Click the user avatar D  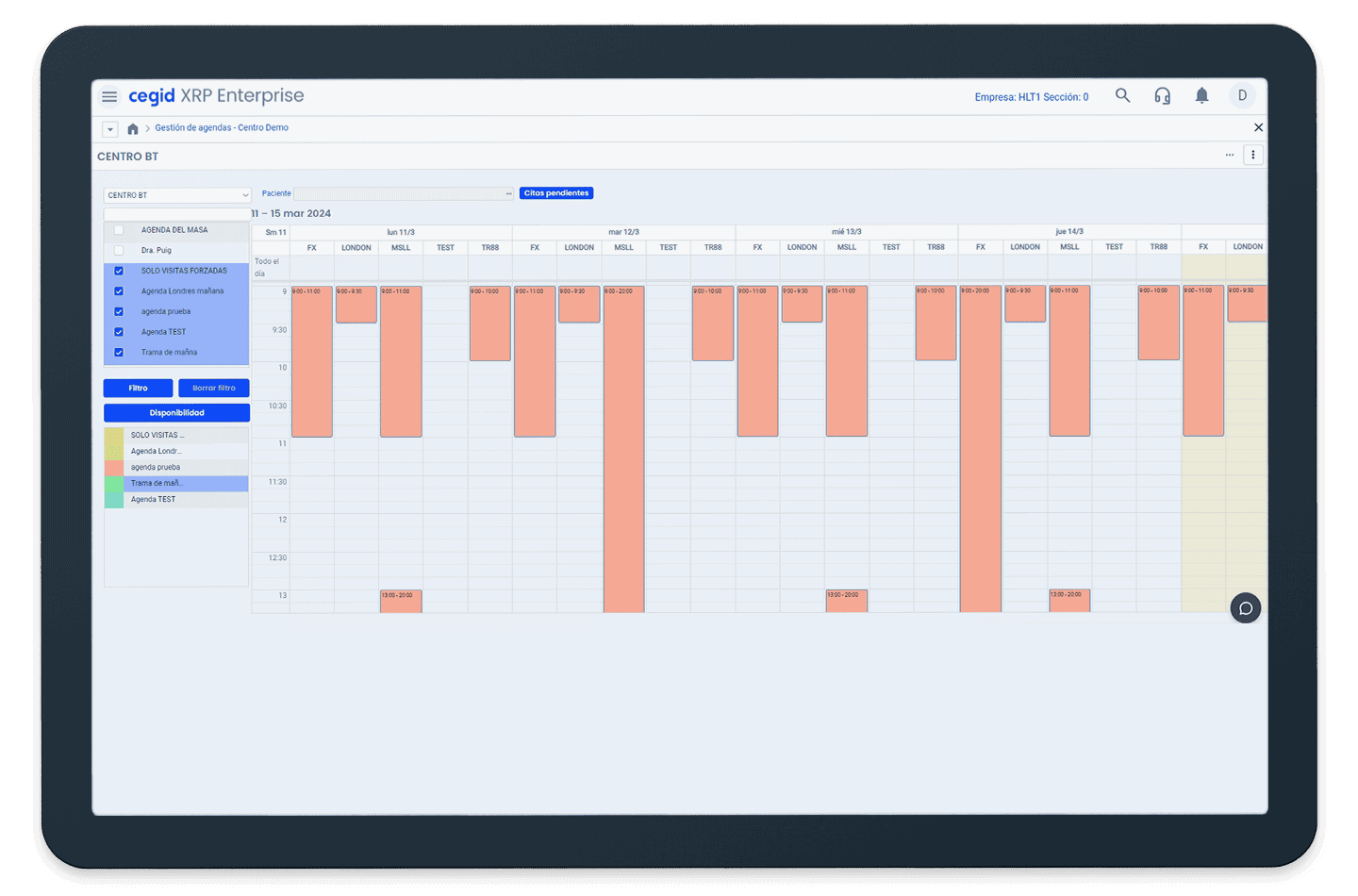click(x=1242, y=95)
